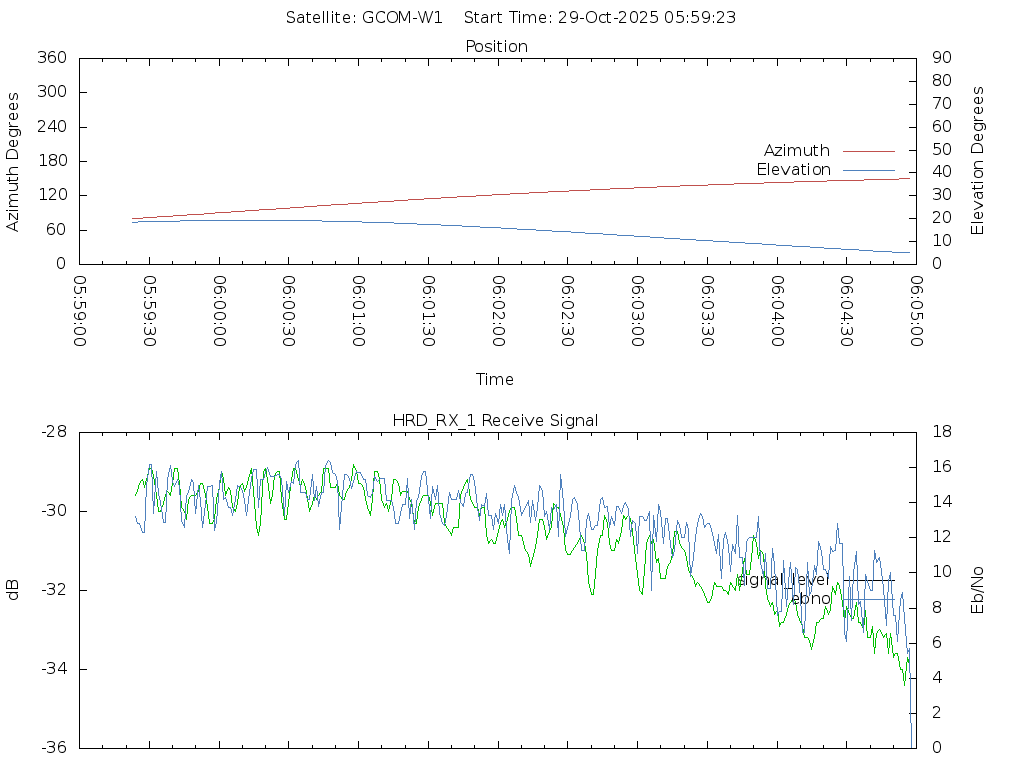Viewport: 1024px width, 768px height.
Task: Select the Satellite: GCOM-W1 header text
Action: pos(363,17)
